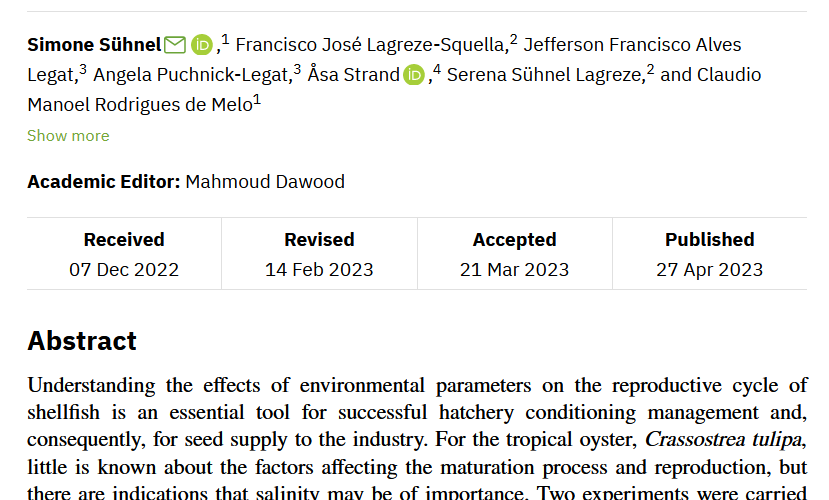Click author name Simone Sühnel
Image resolution: width=829 pixels, height=500 pixels.
click(94, 45)
